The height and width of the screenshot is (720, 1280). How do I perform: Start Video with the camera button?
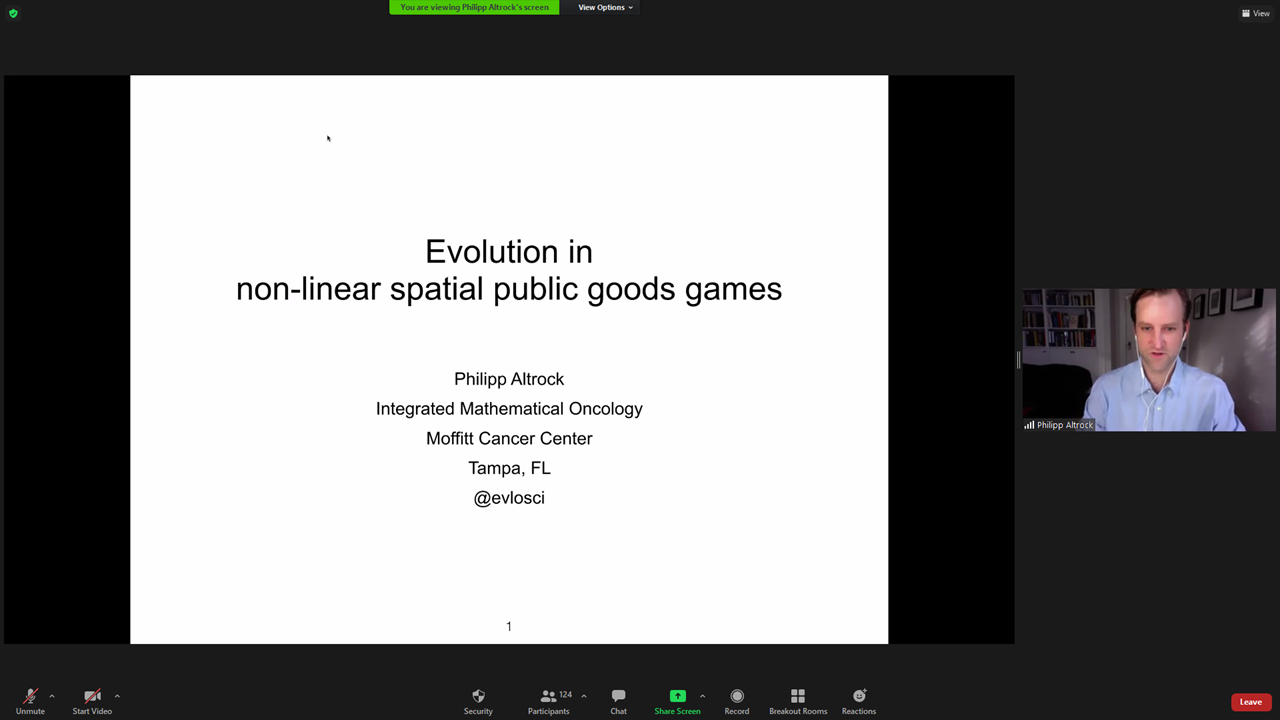coord(92,700)
